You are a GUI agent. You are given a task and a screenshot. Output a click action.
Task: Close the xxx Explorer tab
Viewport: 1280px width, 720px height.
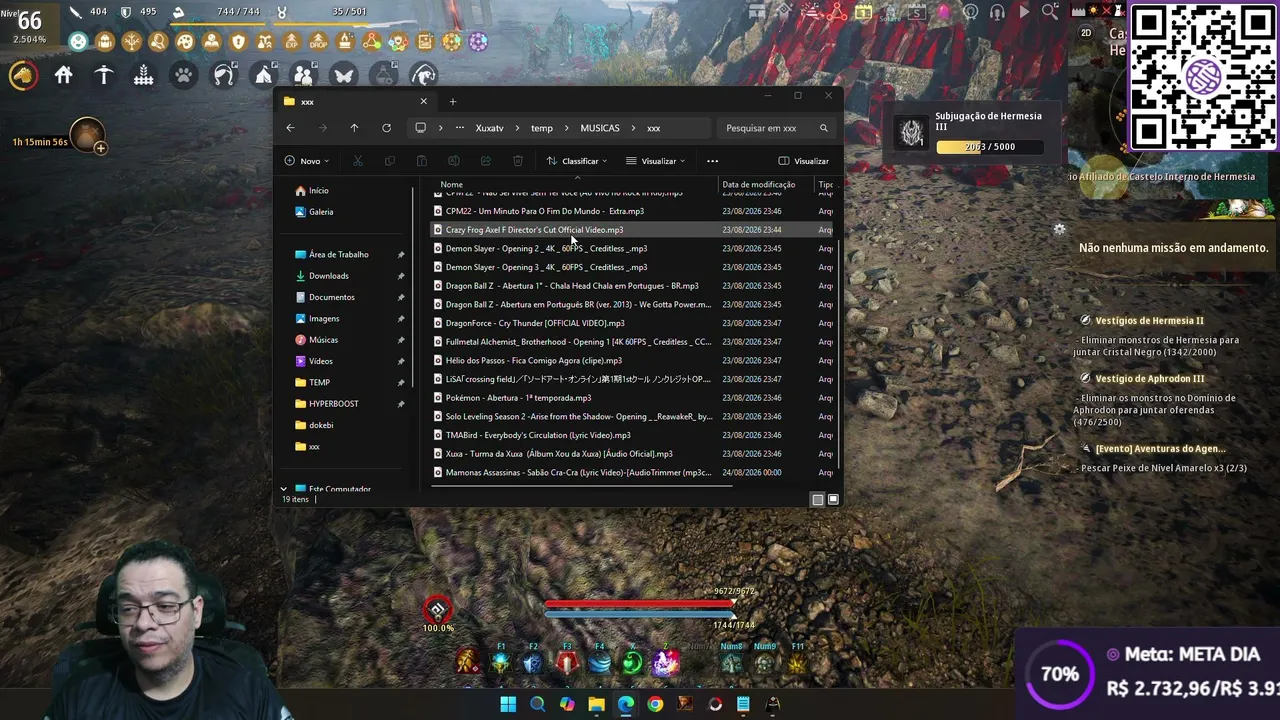423,101
